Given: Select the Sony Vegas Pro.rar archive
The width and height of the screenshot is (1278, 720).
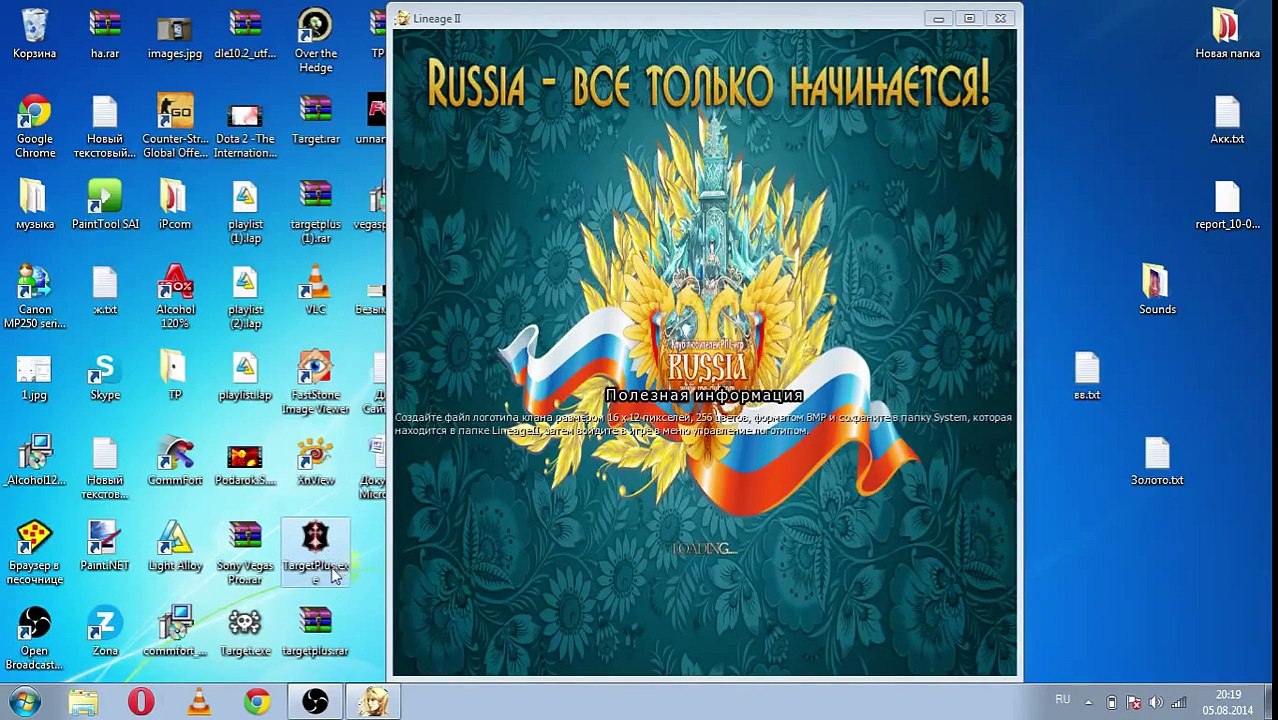Looking at the screenshot, I should [x=245, y=553].
